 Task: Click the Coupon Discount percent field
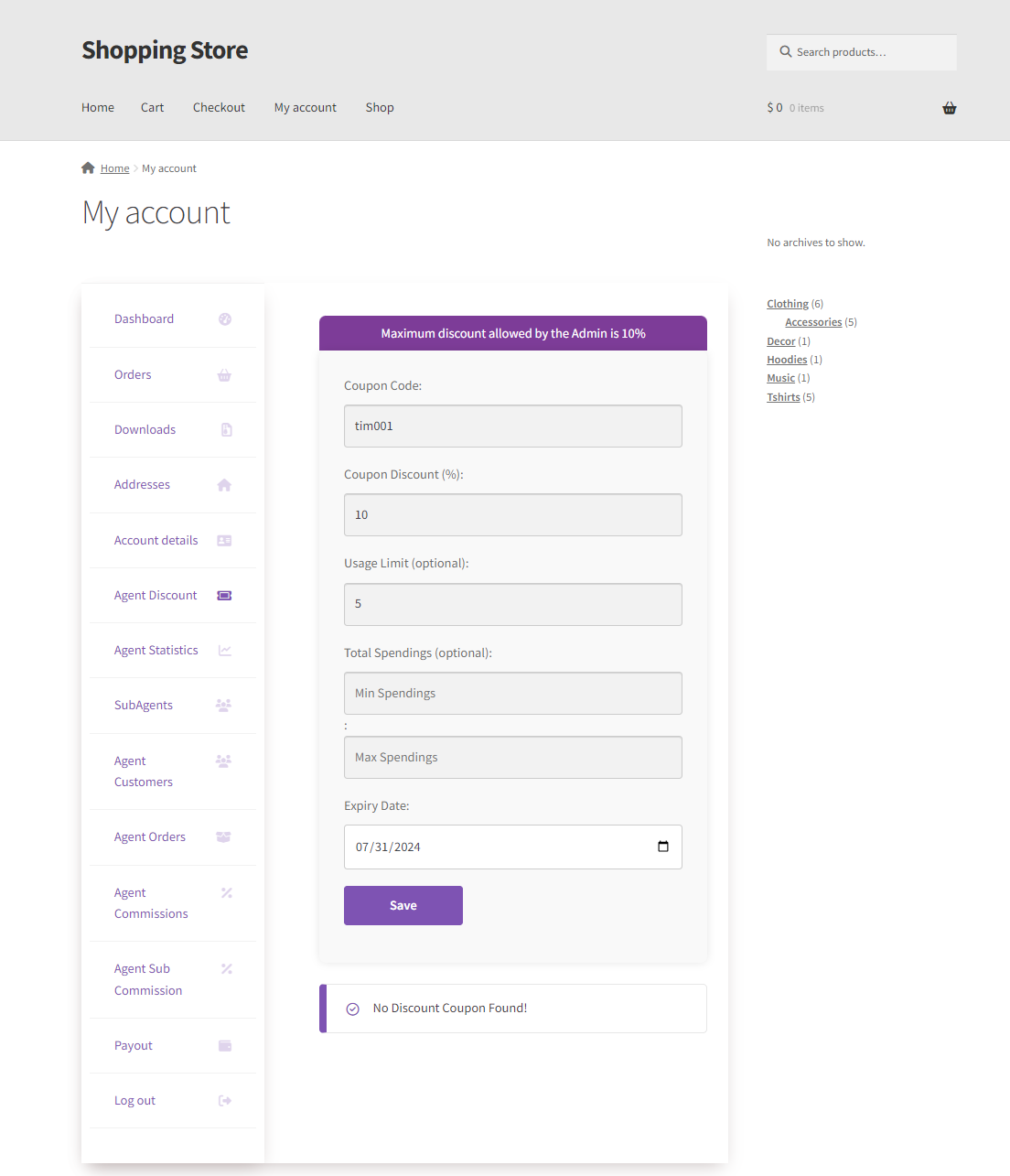[x=513, y=515]
